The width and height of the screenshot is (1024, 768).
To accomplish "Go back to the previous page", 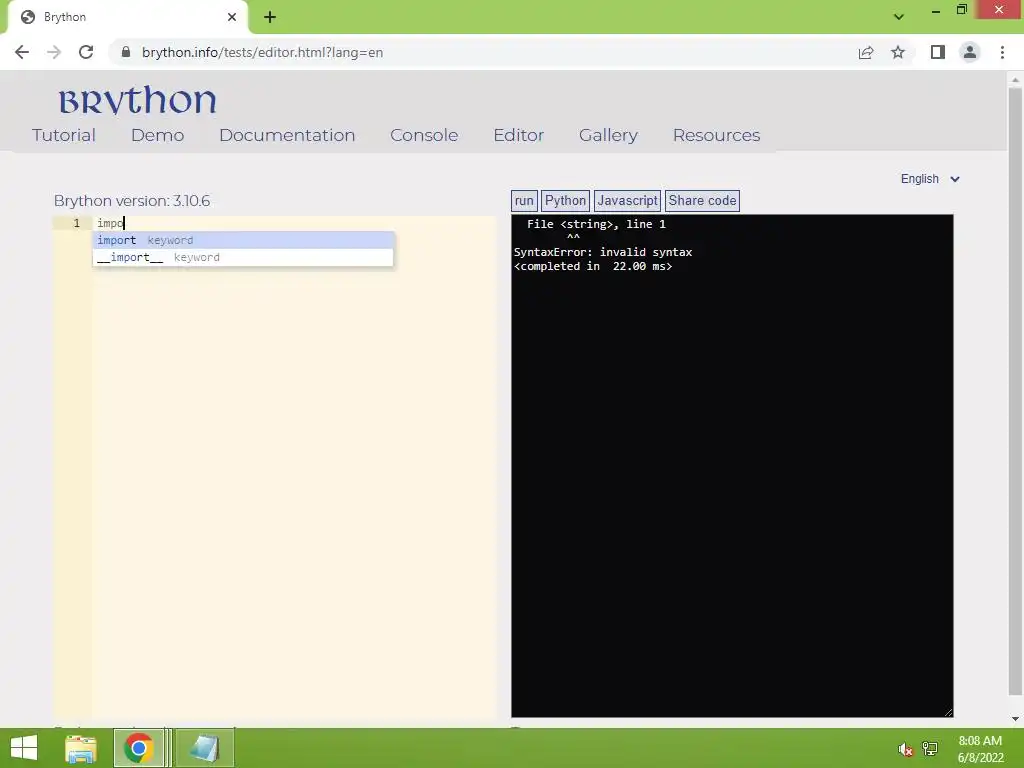I will point(22,52).
